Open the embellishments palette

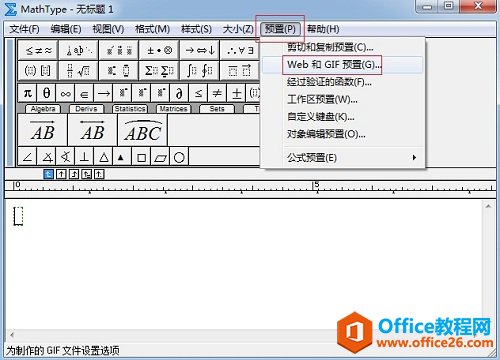(x=119, y=50)
